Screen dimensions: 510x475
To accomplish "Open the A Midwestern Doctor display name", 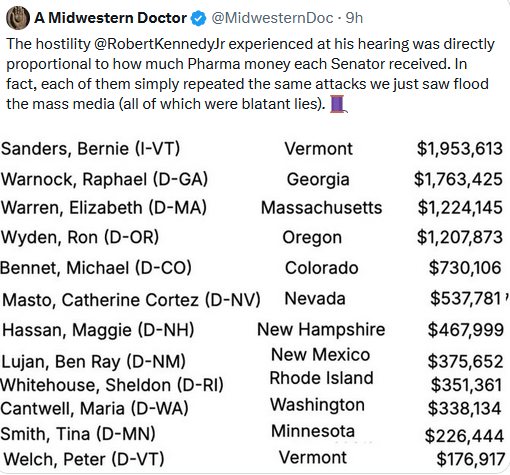I will point(110,18).
